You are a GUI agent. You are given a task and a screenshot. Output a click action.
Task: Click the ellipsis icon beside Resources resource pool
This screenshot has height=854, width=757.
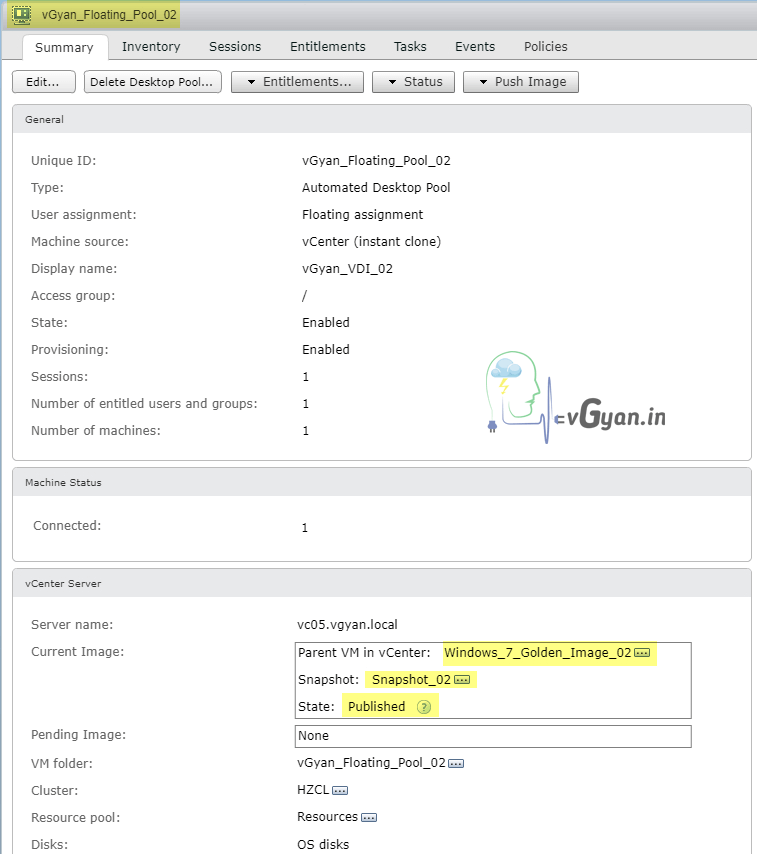click(369, 817)
